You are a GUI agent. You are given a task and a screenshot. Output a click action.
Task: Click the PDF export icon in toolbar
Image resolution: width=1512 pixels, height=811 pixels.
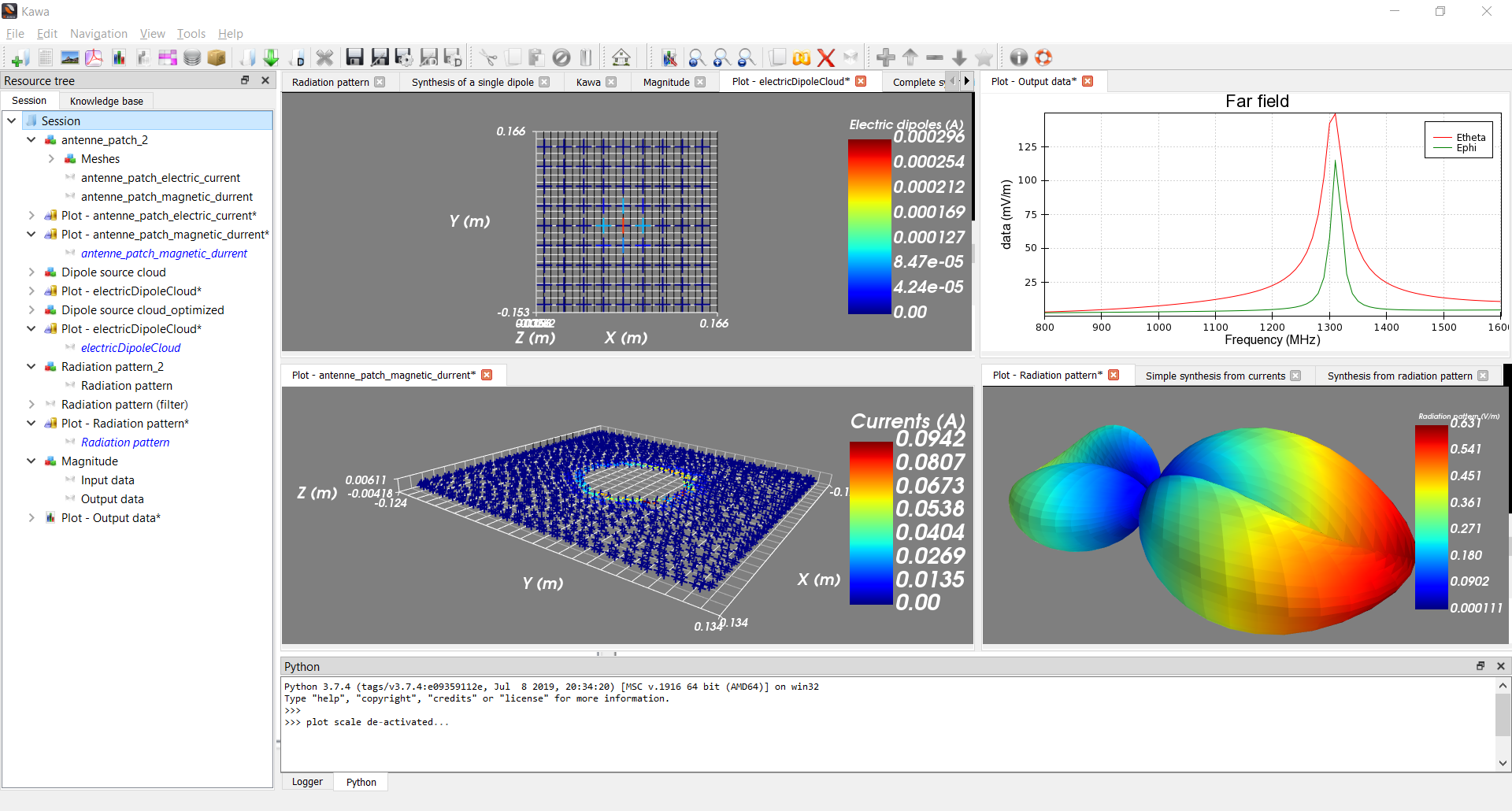pyautogui.click(x=94, y=58)
